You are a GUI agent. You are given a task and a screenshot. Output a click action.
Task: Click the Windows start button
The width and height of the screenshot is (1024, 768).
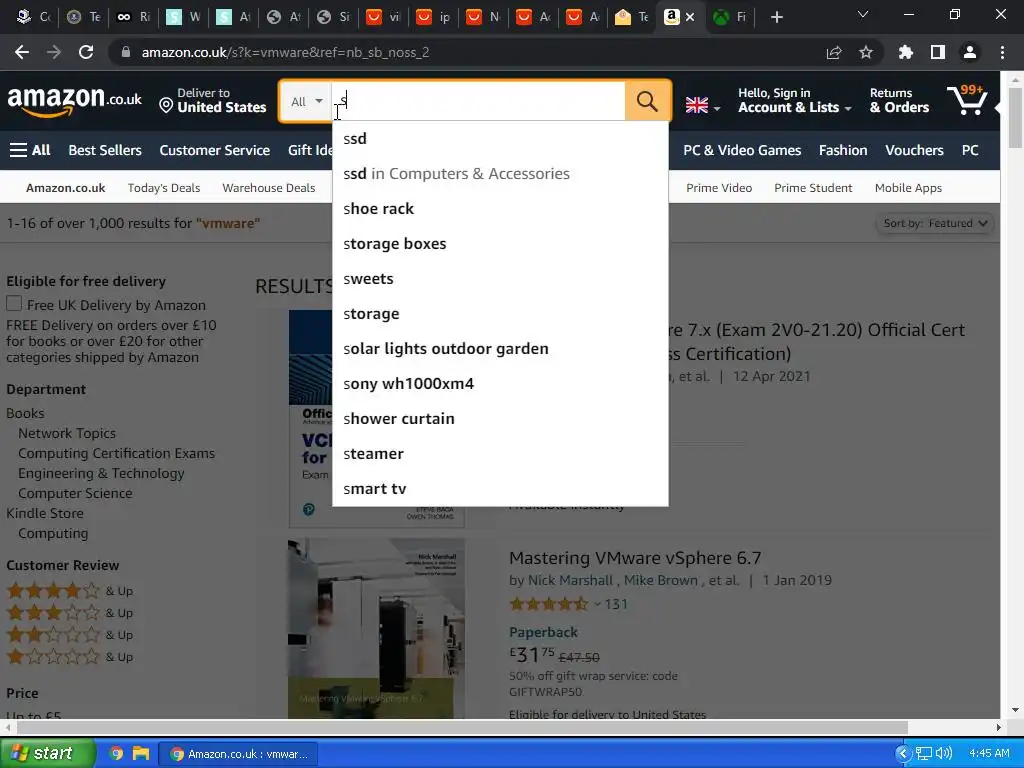click(47, 754)
